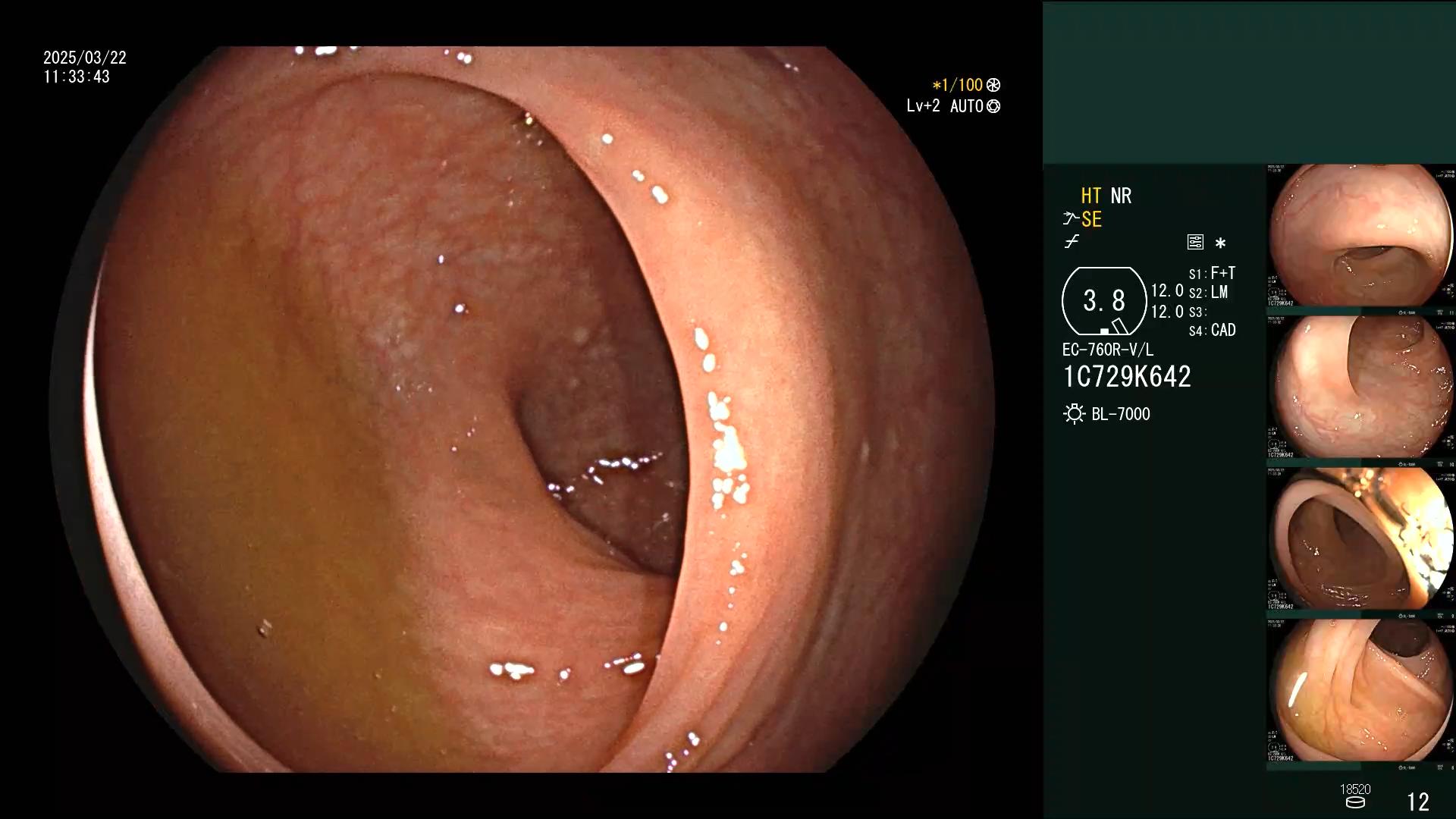Select the HT indicator
Viewport: 1456px width, 819px height.
click(x=1091, y=196)
